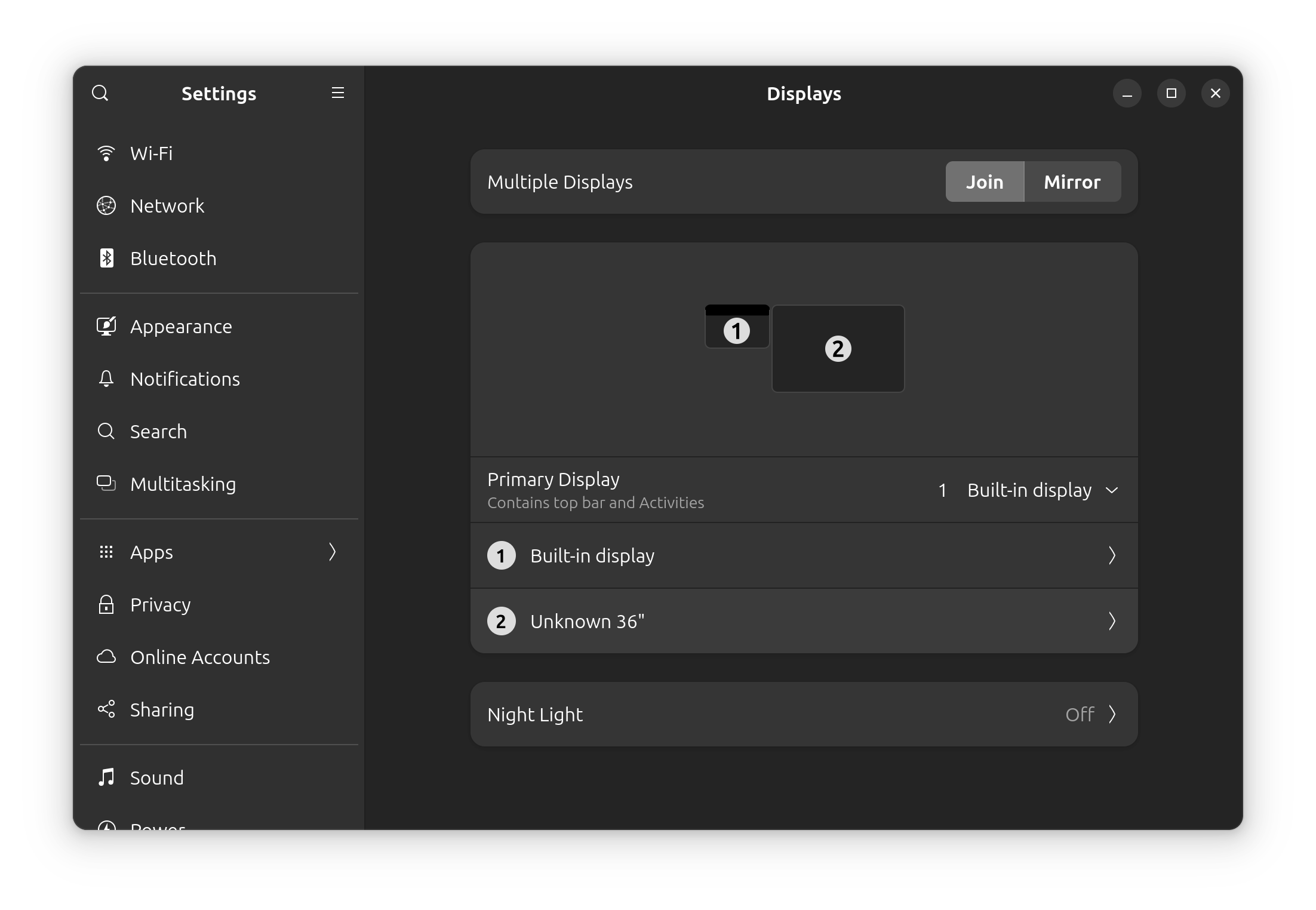Click the Appearance monitor icon in sidebar
The image size is (1316, 910).
pyautogui.click(x=106, y=326)
